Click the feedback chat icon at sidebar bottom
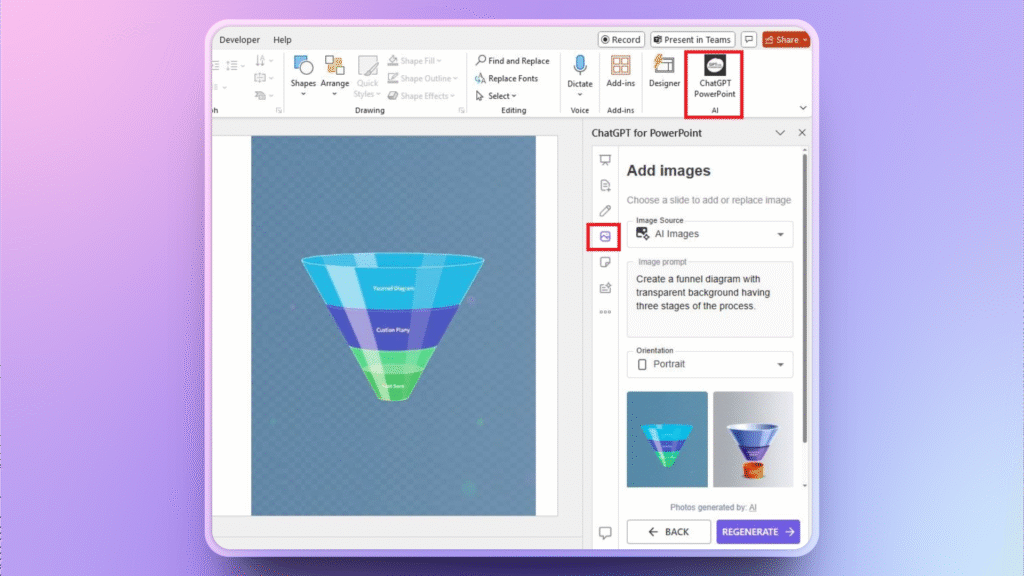The width and height of the screenshot is (1024, 576). click(604, 532)
